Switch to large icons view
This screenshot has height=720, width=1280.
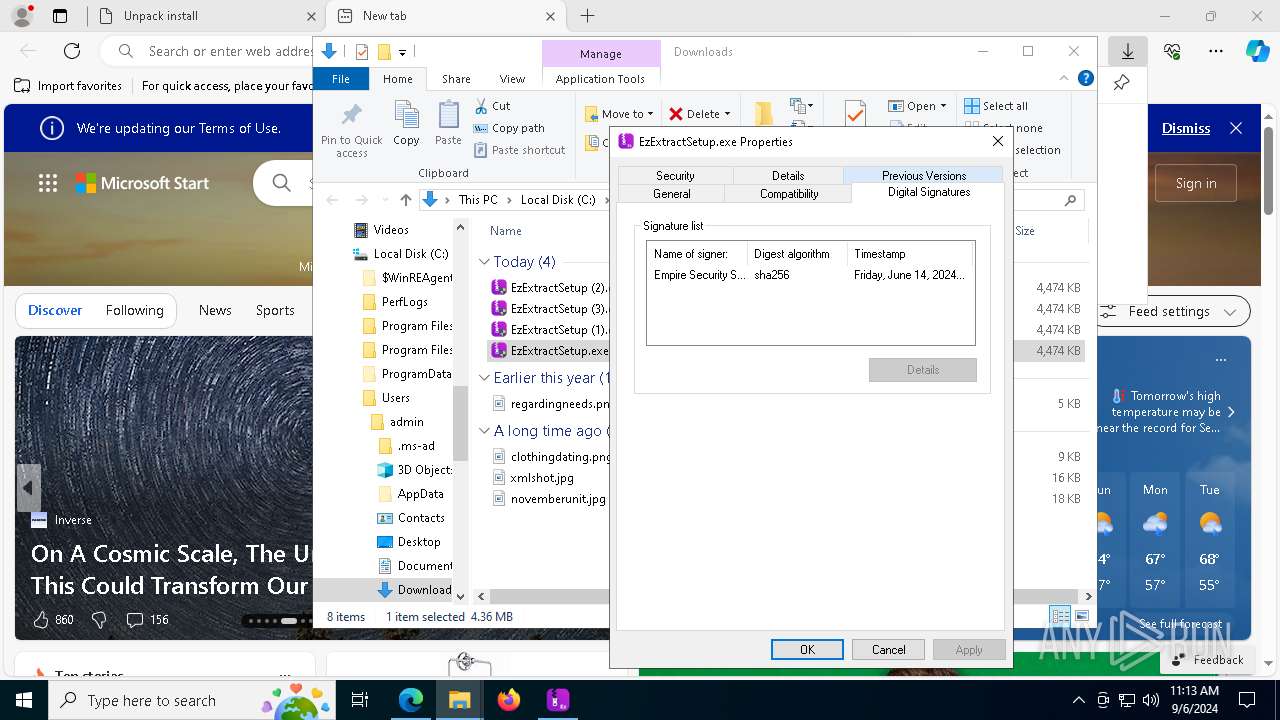click(x=1082, y=616)
